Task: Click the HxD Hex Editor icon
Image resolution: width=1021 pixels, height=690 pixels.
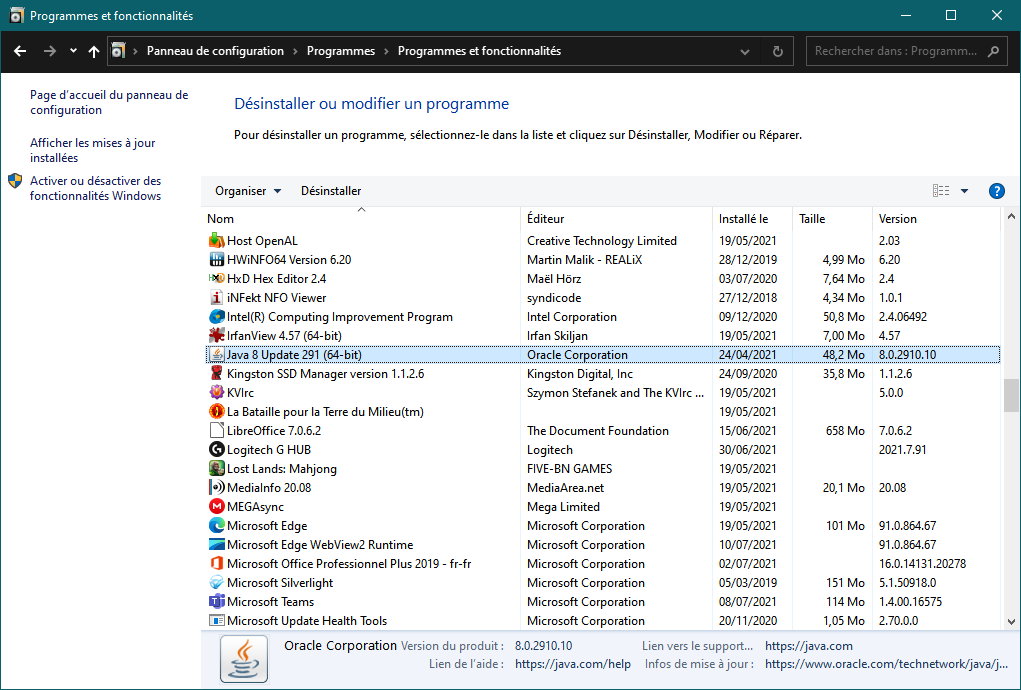Action: pos(216,279)
